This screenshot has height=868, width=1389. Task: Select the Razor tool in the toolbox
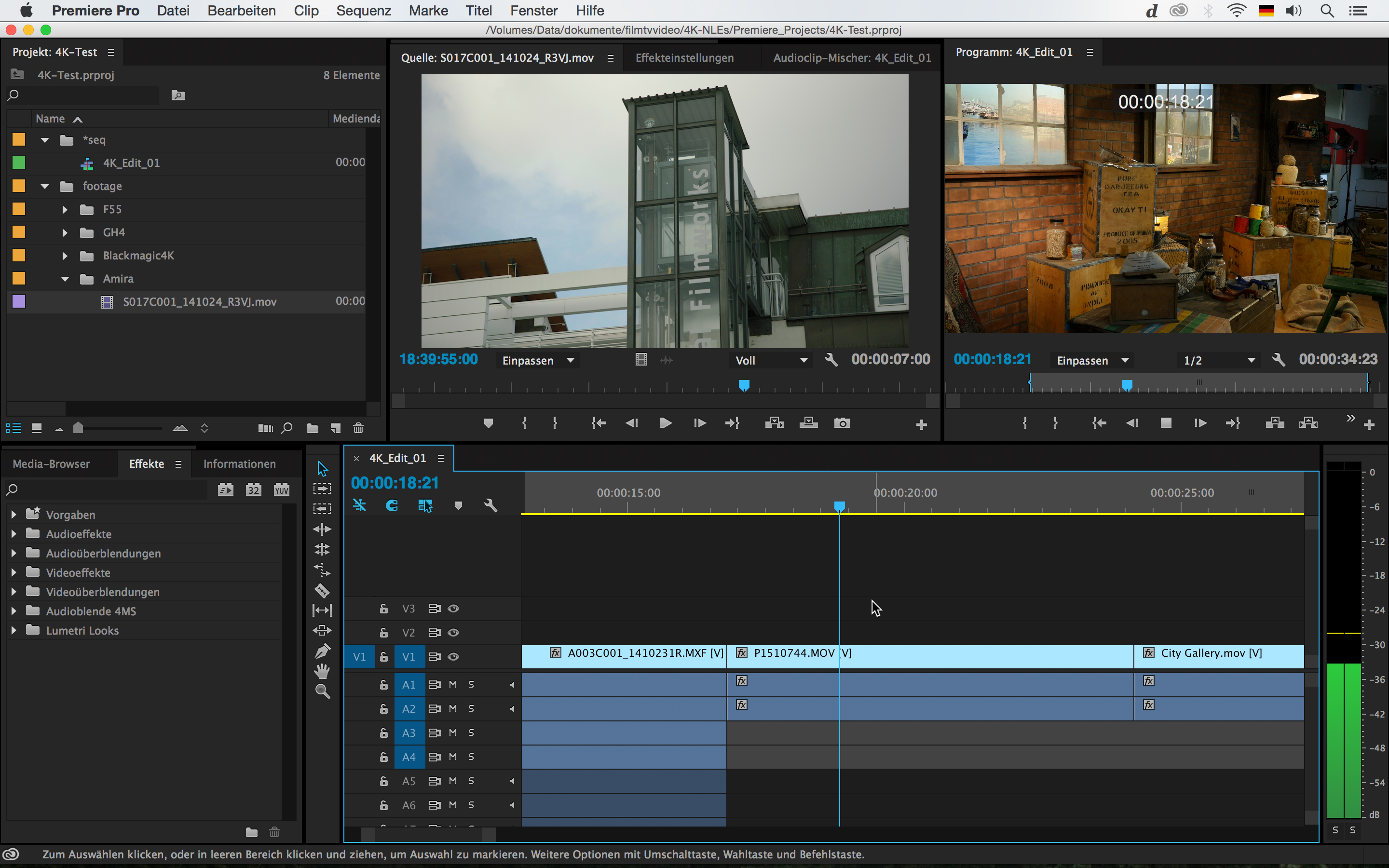coord(322,590)
